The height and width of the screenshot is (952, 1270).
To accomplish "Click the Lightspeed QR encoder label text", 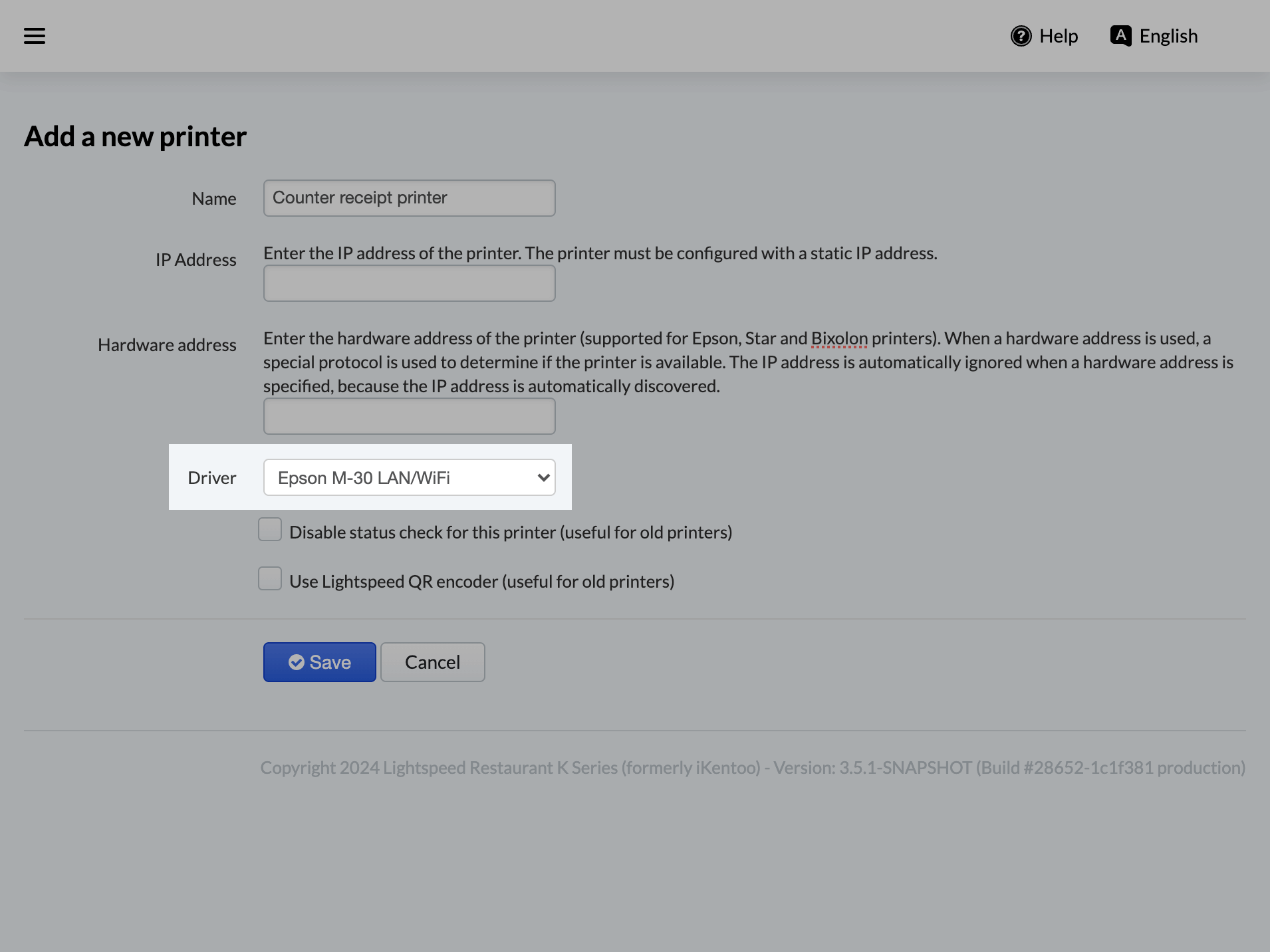I will click(x=482, y=582).
